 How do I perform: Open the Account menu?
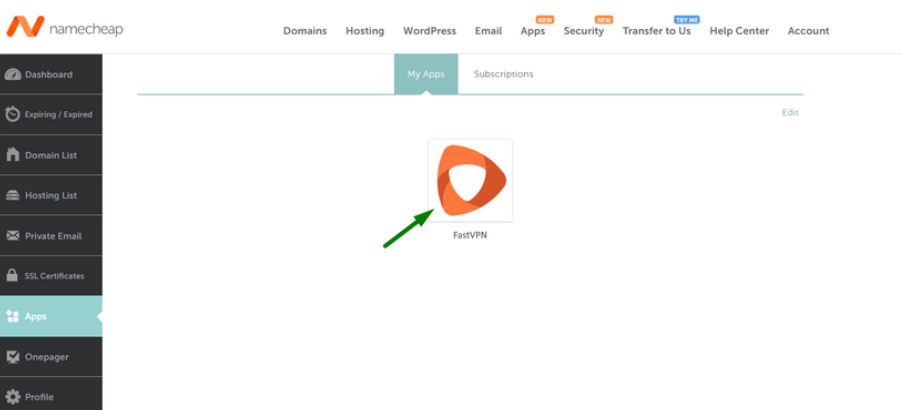[x=808, y=31]
